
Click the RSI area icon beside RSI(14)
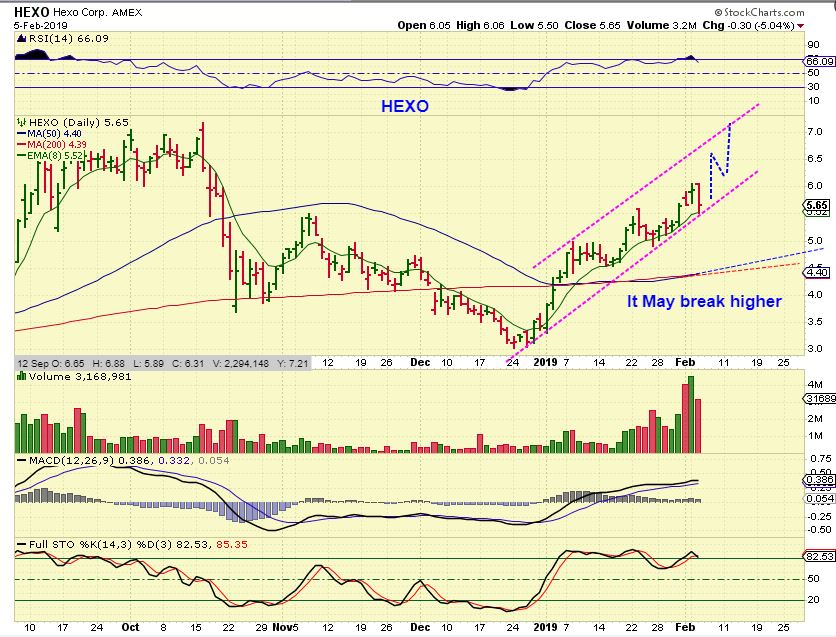click(22, 39)
